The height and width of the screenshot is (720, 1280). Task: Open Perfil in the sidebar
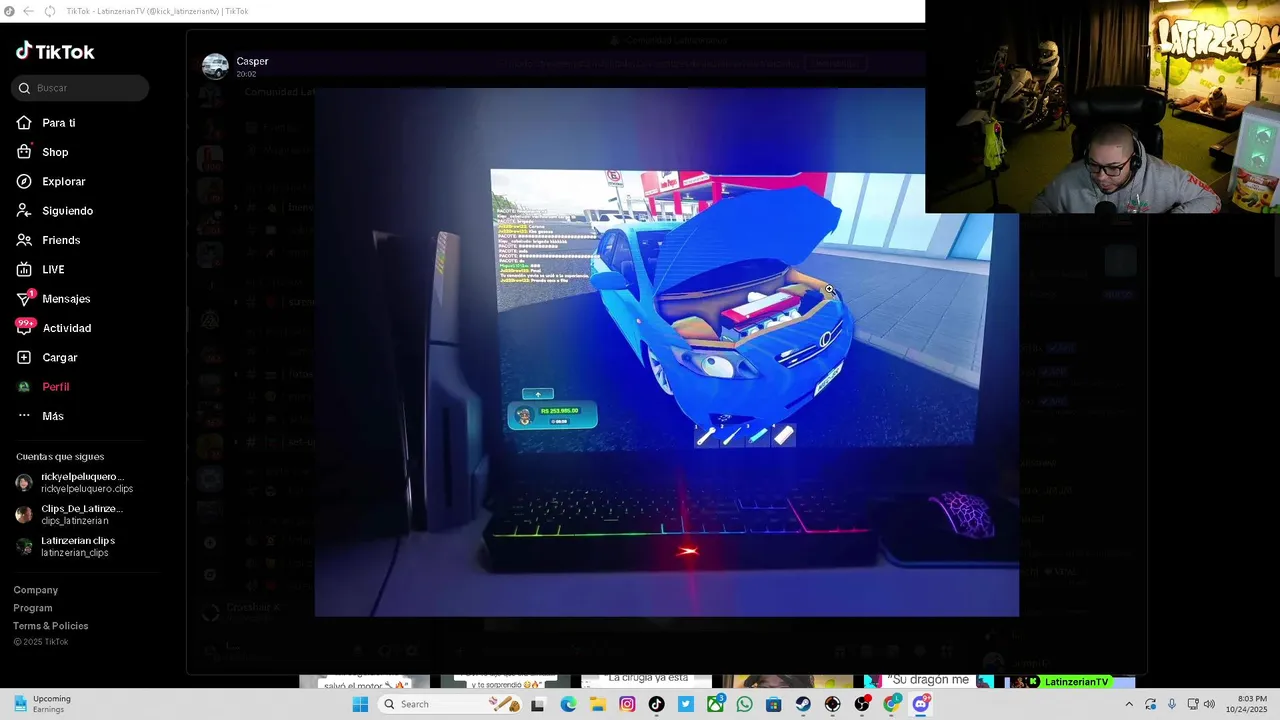(56, 387)
